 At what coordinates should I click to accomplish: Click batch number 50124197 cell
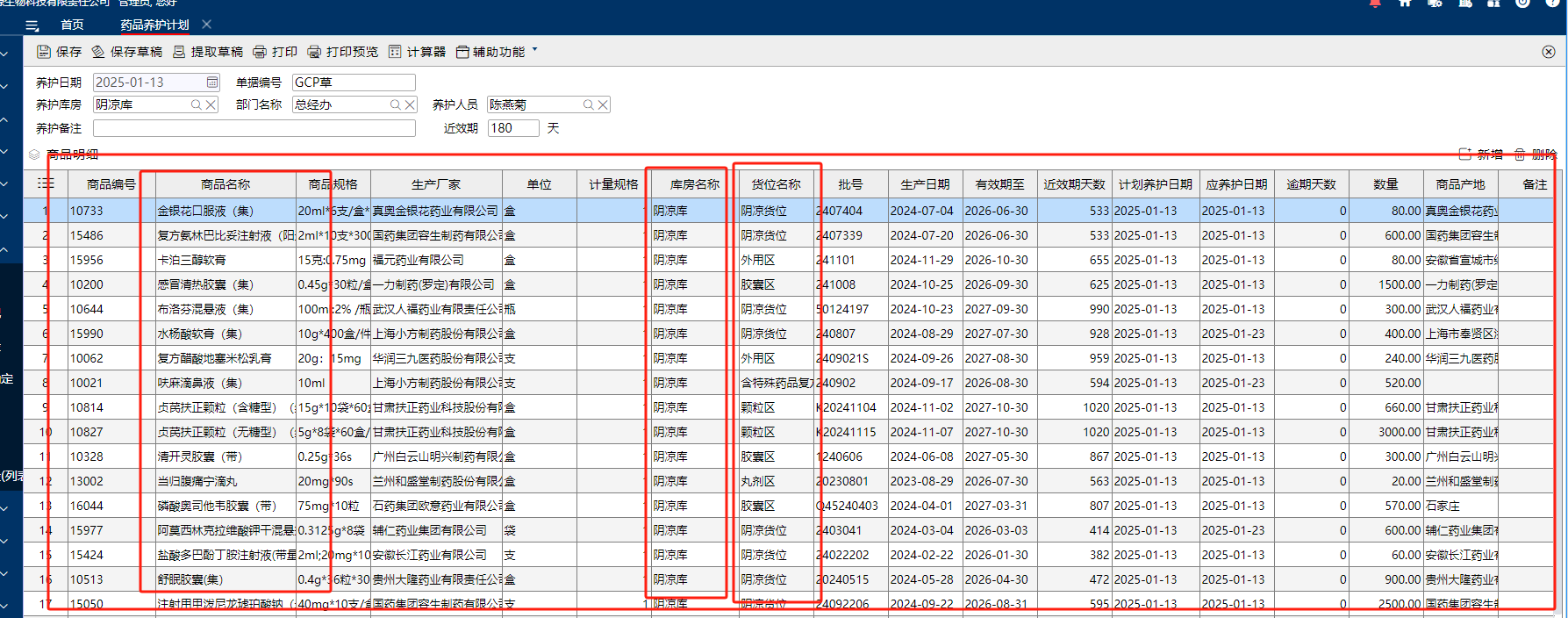850,309
